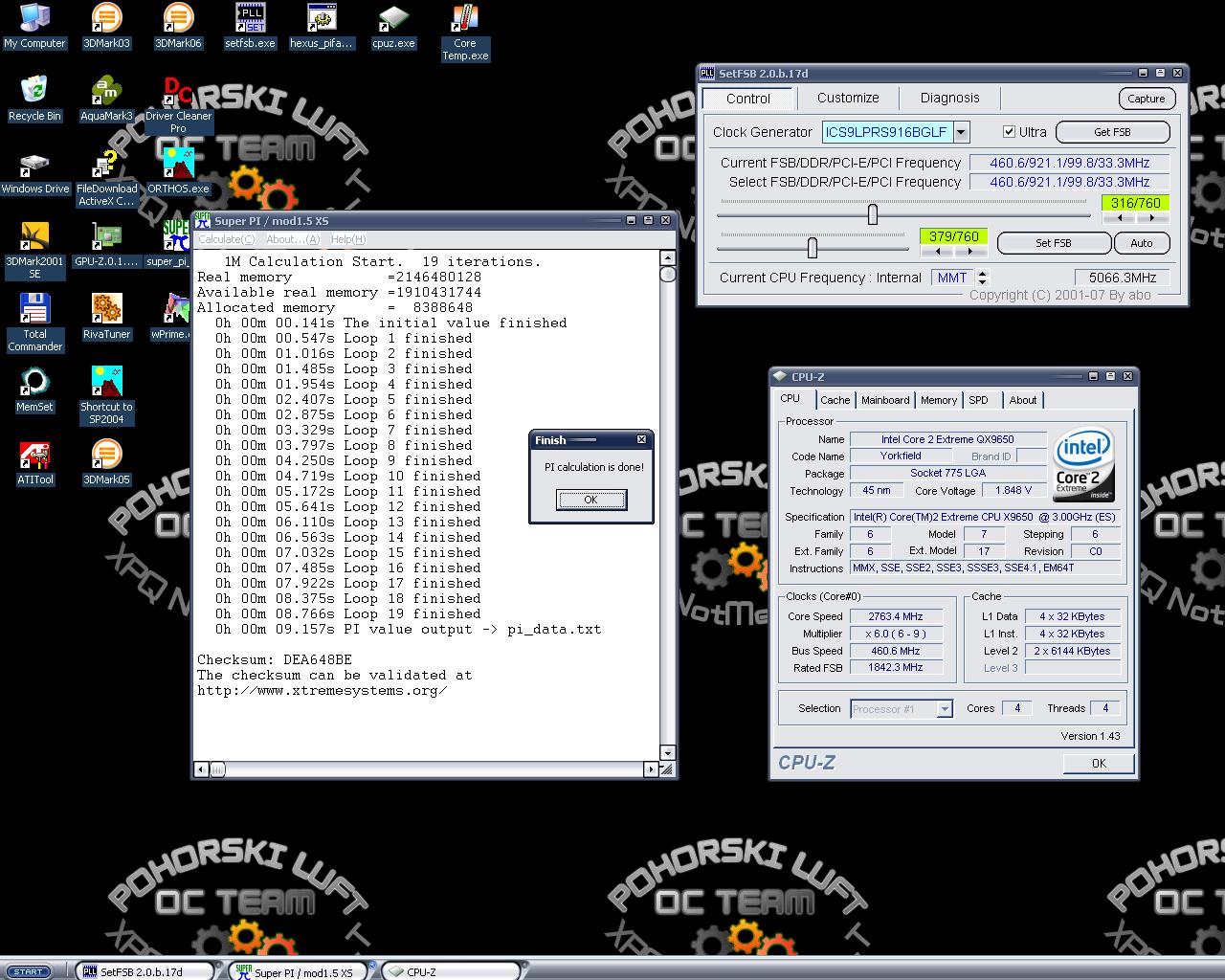Launch the ATITool shortcut

click(34, 463)
